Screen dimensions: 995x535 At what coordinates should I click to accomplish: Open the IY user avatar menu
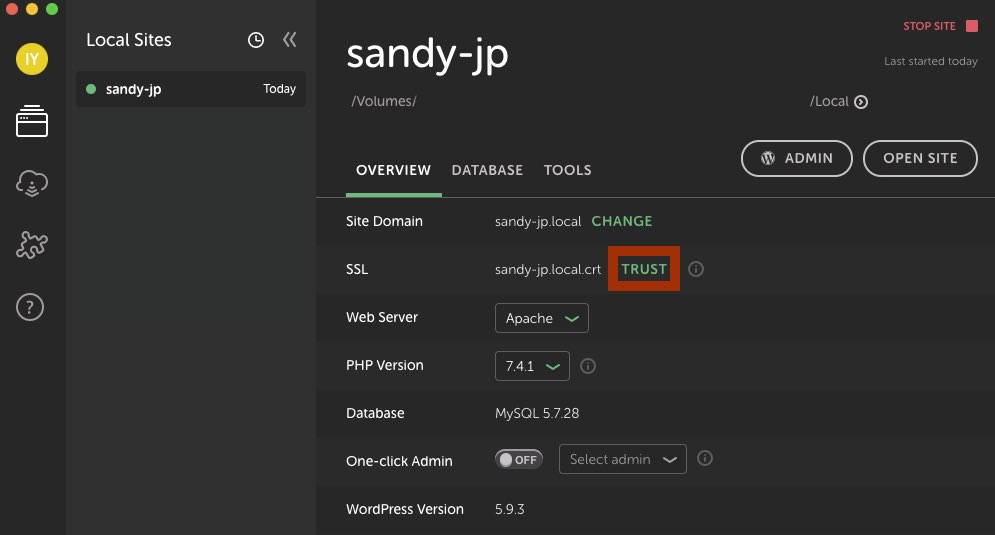32,59
